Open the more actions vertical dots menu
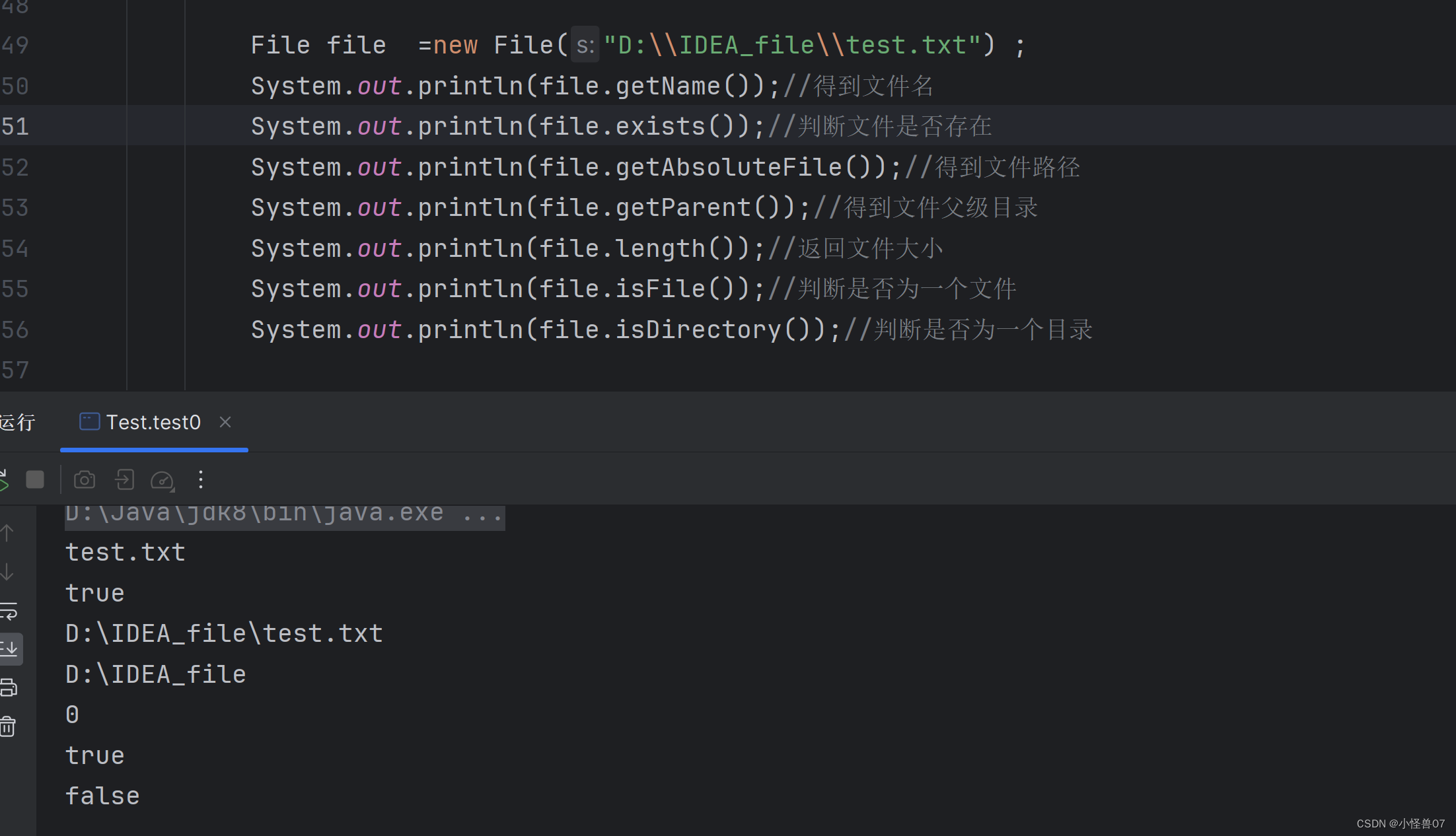The height and width of the screenshot is (836, 1456). pyautogui.click(x=201, y=480)
